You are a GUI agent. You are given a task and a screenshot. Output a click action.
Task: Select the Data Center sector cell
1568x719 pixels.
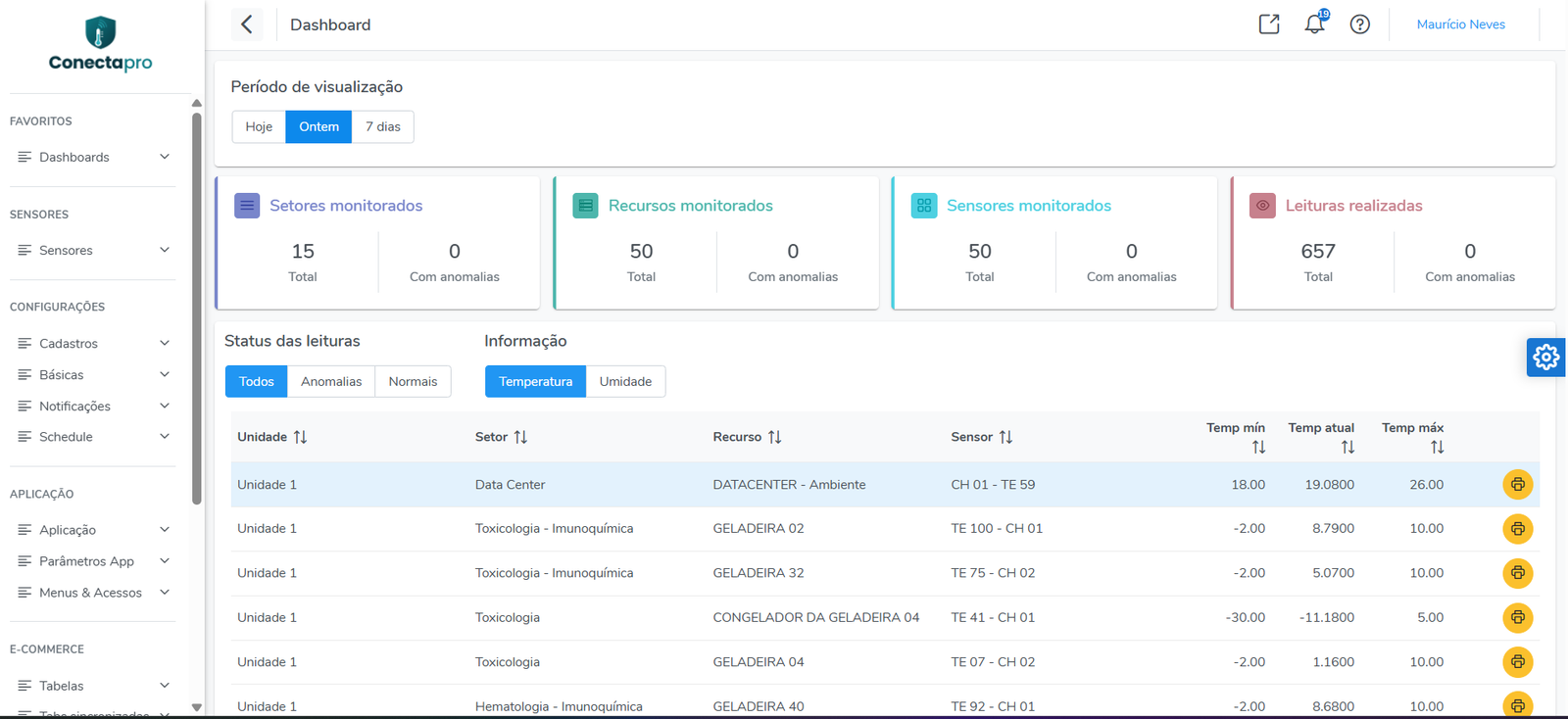(510, 485)
